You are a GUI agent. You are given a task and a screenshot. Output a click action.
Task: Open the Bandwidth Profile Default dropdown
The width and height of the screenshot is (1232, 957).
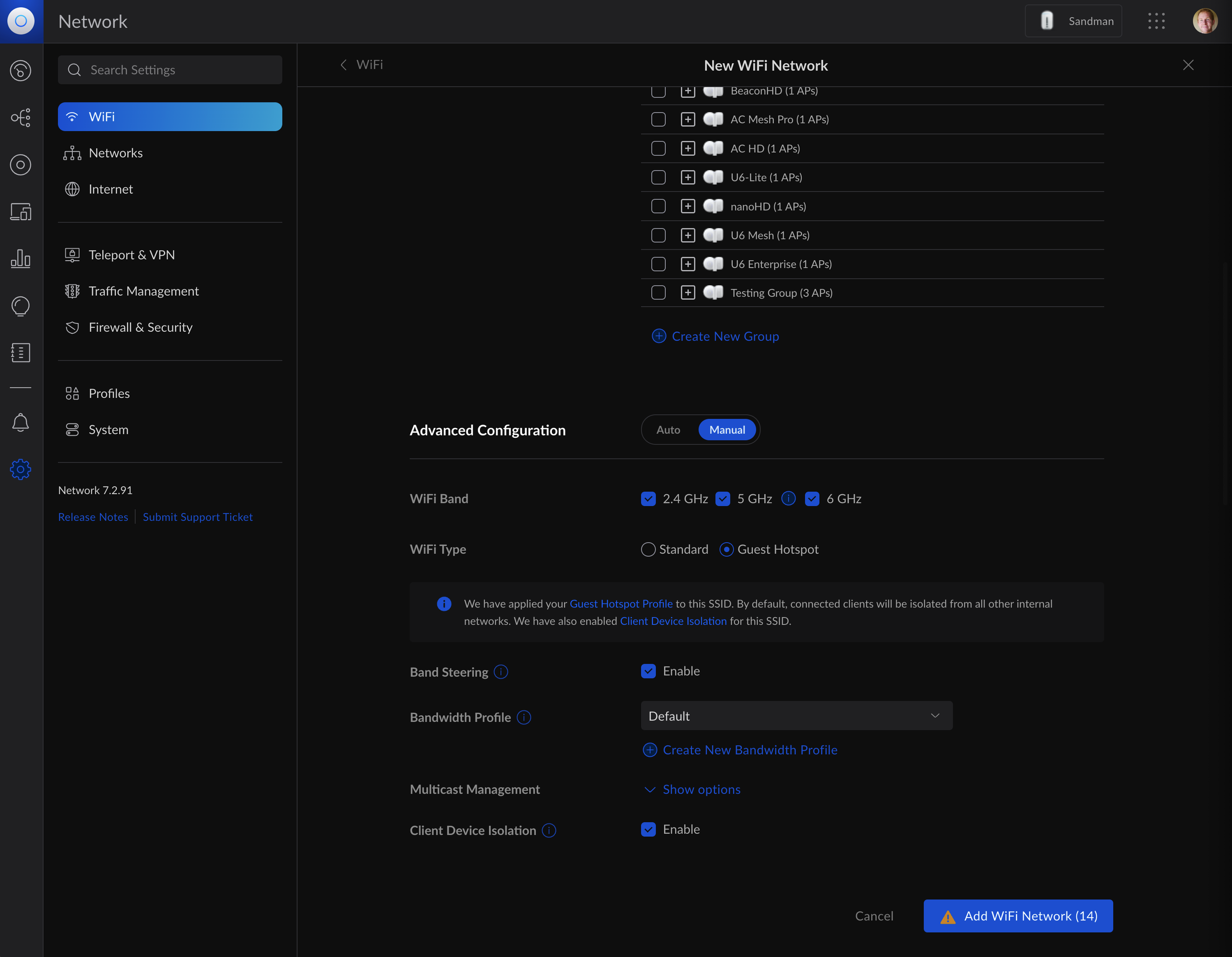796,716
